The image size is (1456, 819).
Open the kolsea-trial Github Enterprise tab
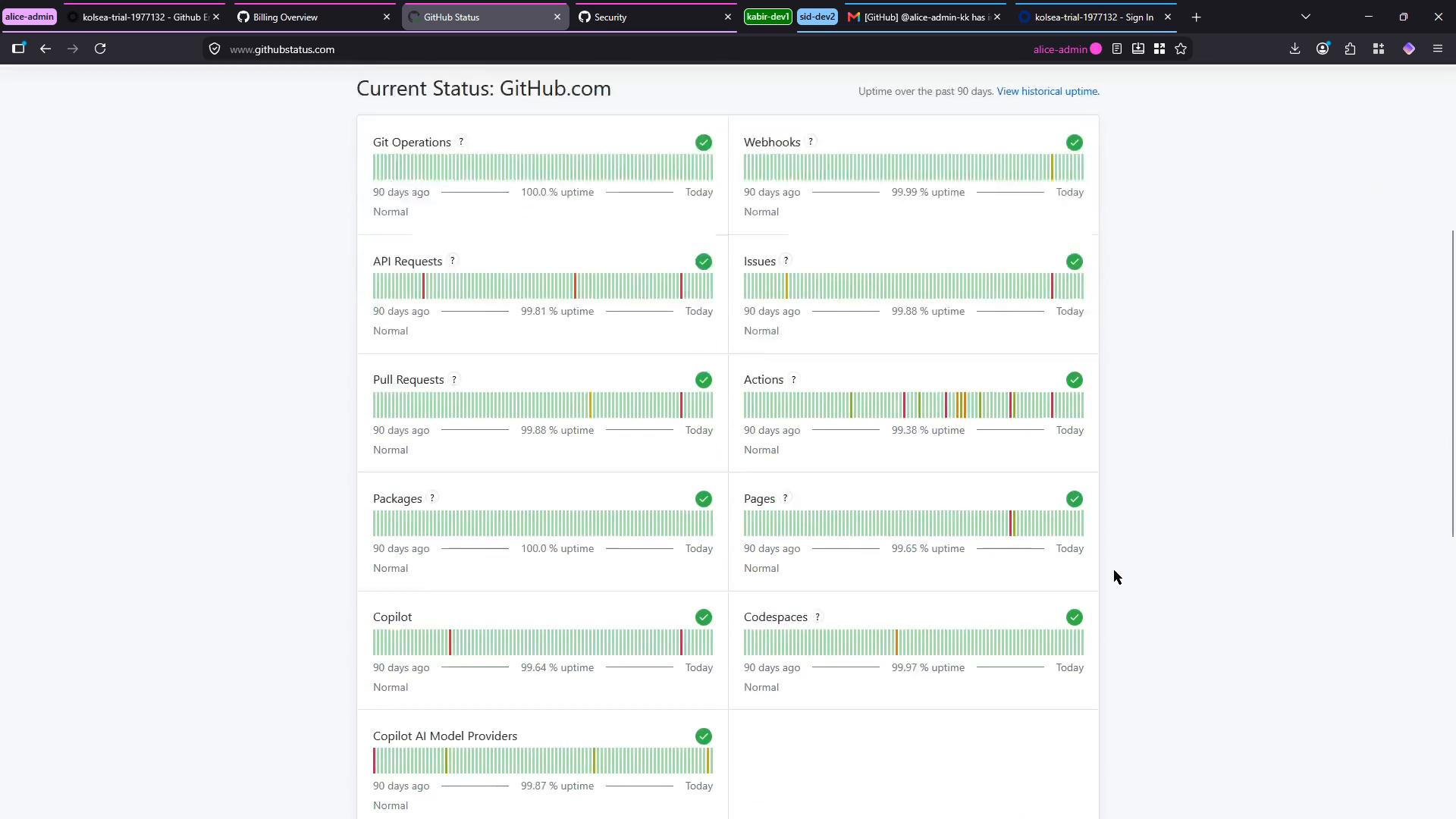click(143, 17)
